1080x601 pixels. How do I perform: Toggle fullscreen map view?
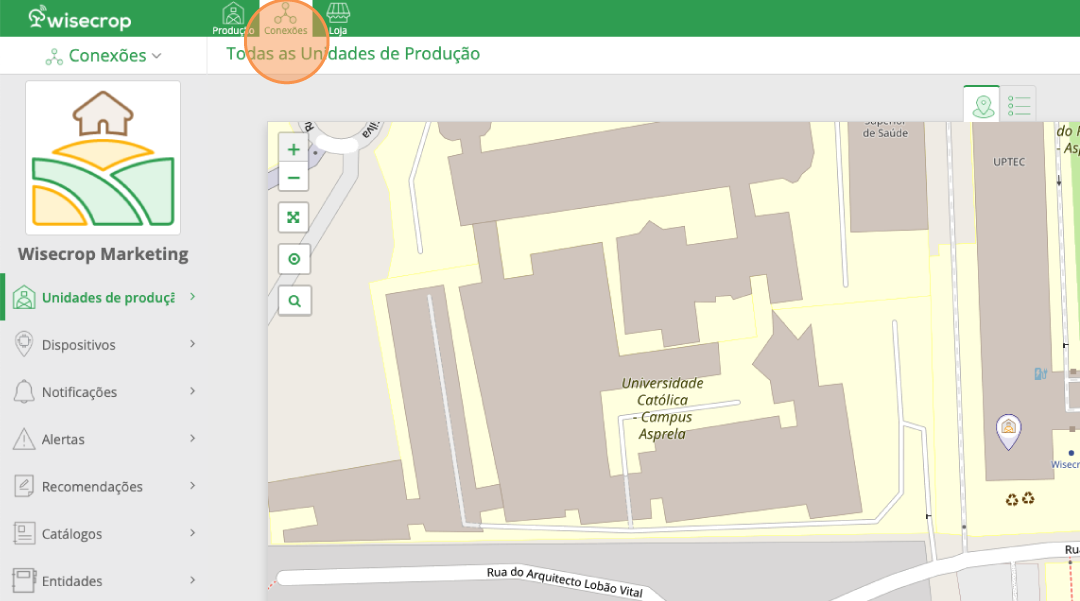tap(294, 217)
